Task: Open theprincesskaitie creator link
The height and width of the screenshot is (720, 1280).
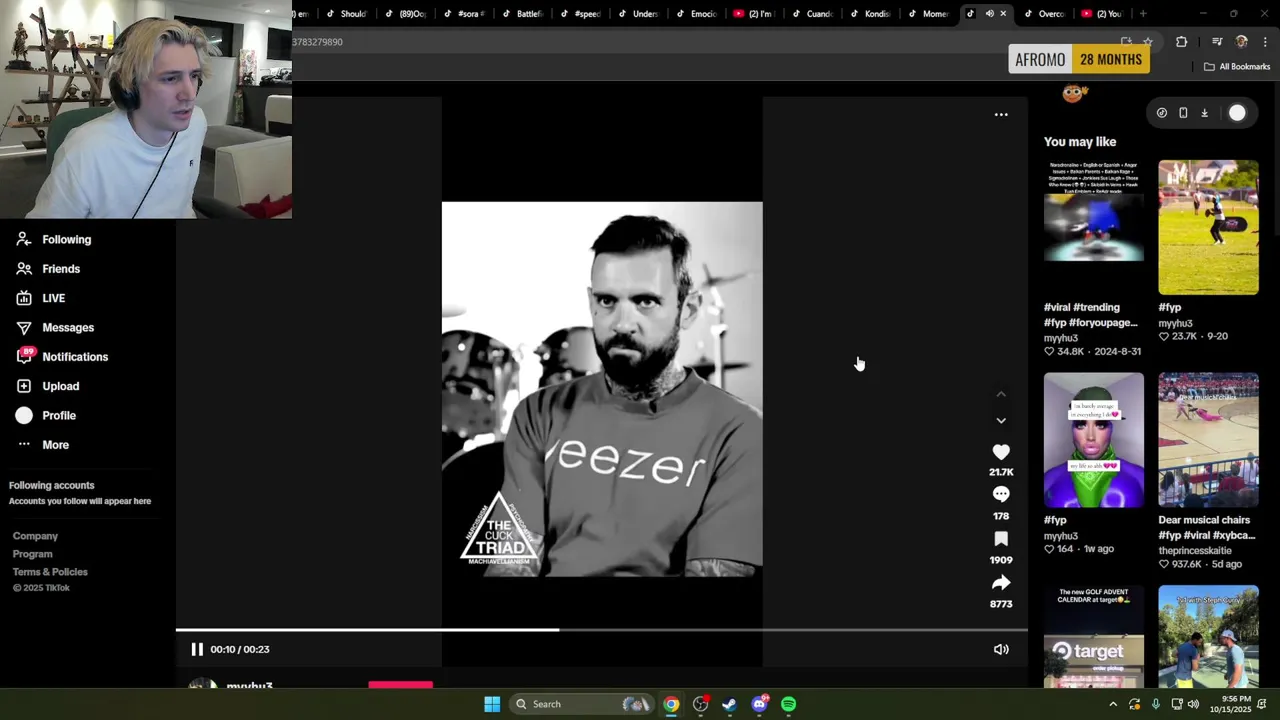Action: pos(1195,551)
